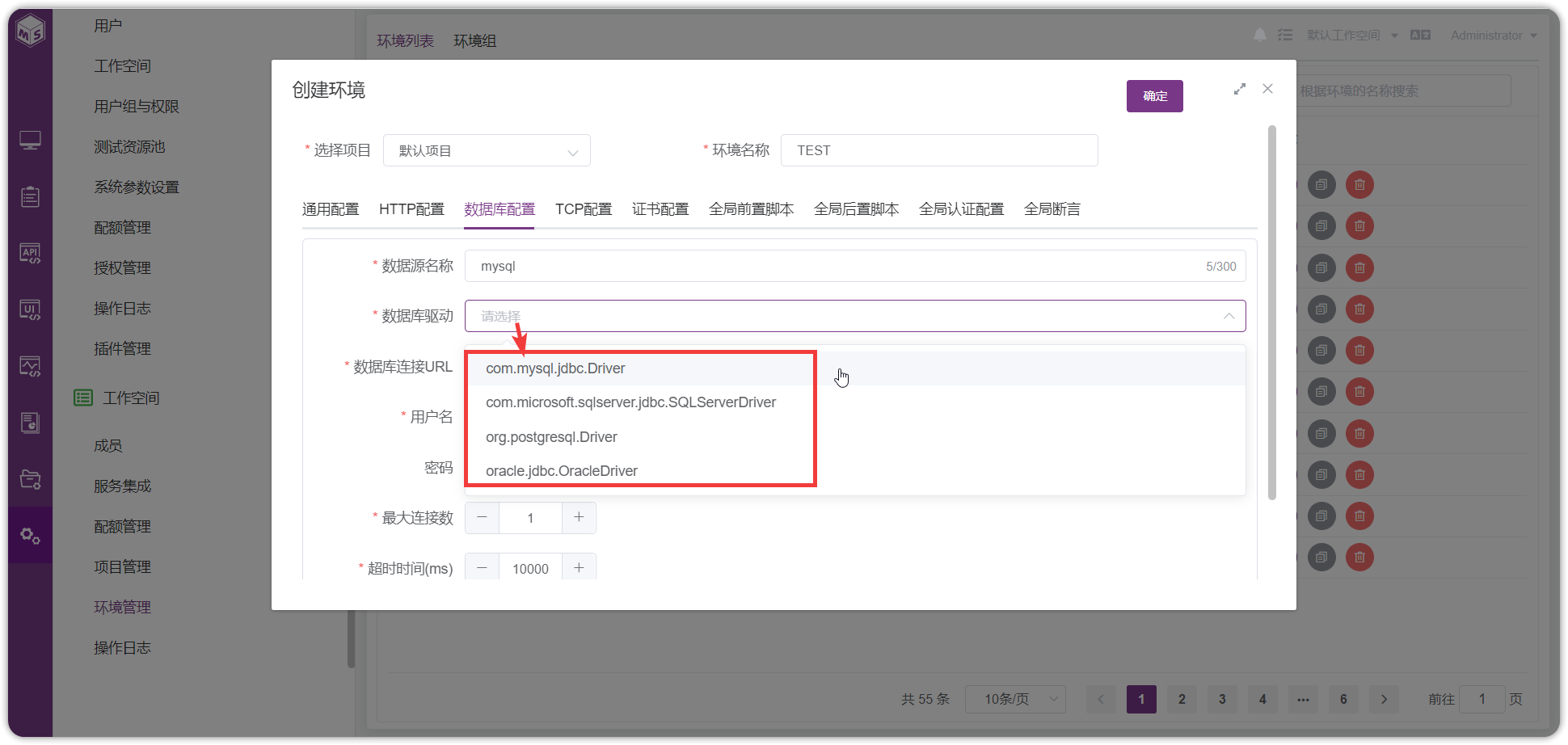Click the first red delete environment icon
Viewport: 1568px width, 745px height.
pos(1359,185)
